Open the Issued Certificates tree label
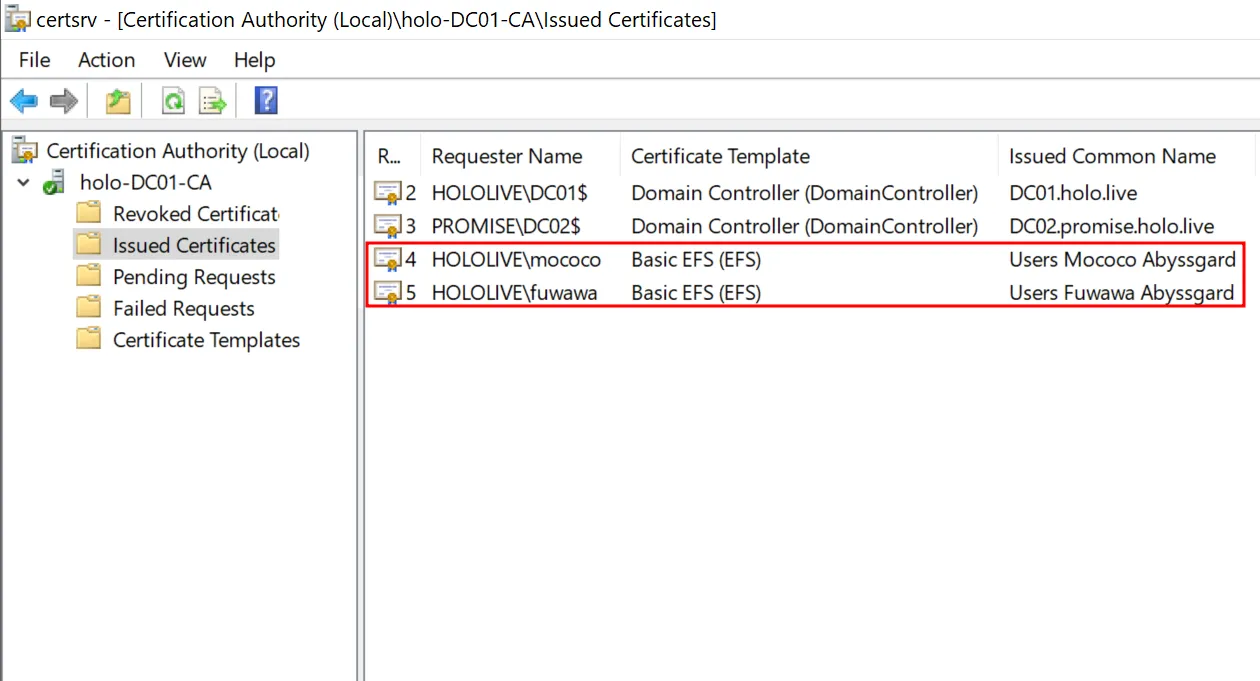Screen dimensions: 1260x681 click(194, 245)
